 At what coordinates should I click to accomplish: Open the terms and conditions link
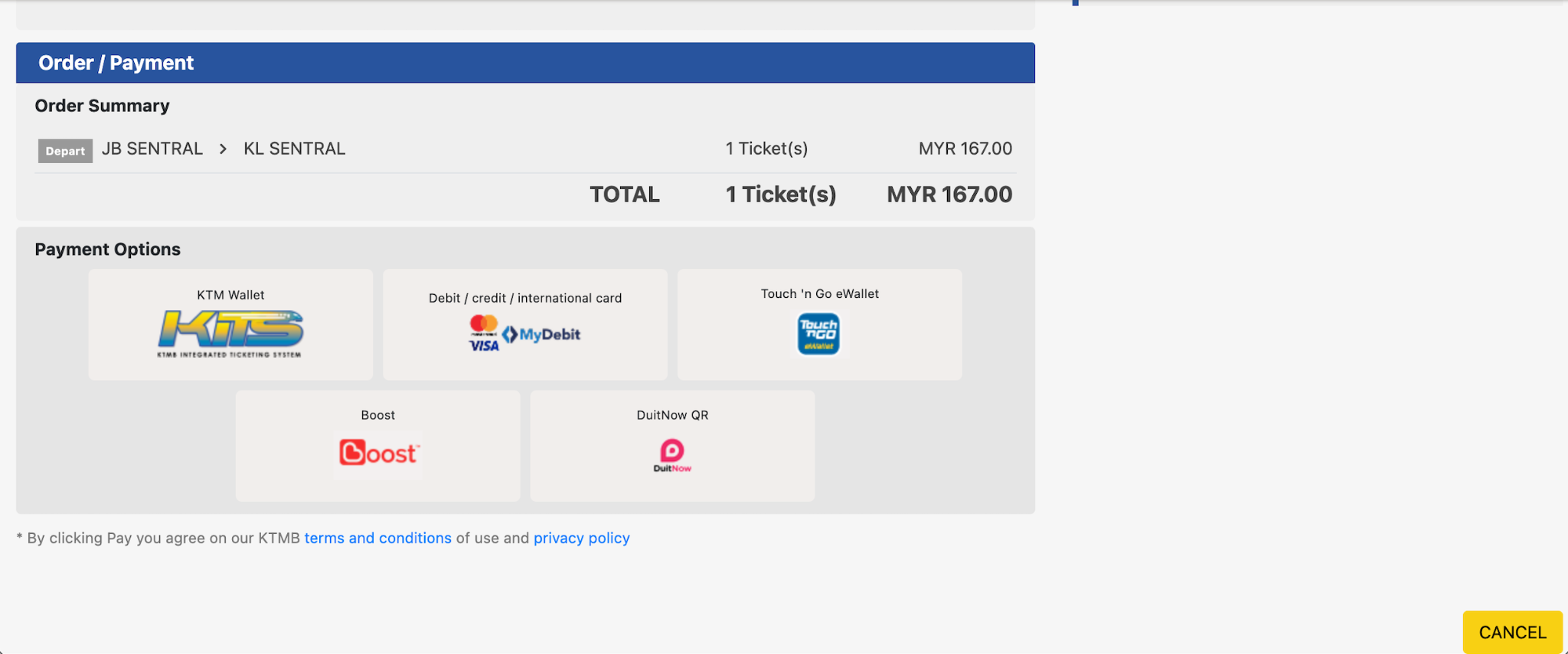pyautogui.click(x=377, y=538)
